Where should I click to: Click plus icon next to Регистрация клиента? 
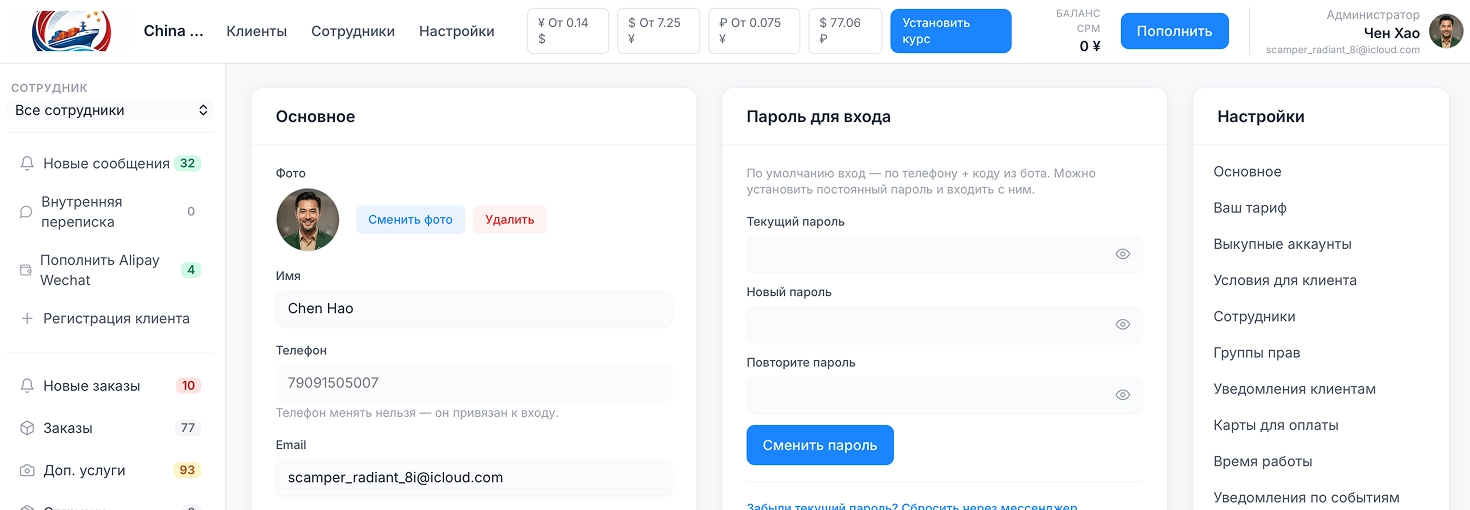click(x=27, y=318)
